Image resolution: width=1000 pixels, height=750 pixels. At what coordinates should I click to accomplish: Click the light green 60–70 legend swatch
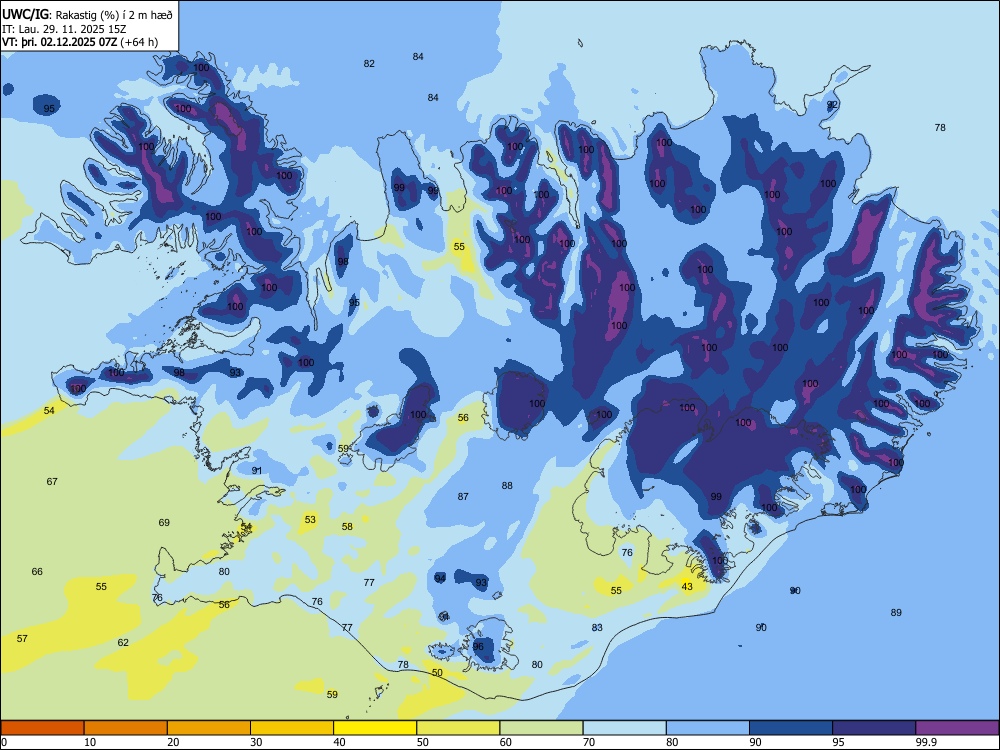click(541, 728)
